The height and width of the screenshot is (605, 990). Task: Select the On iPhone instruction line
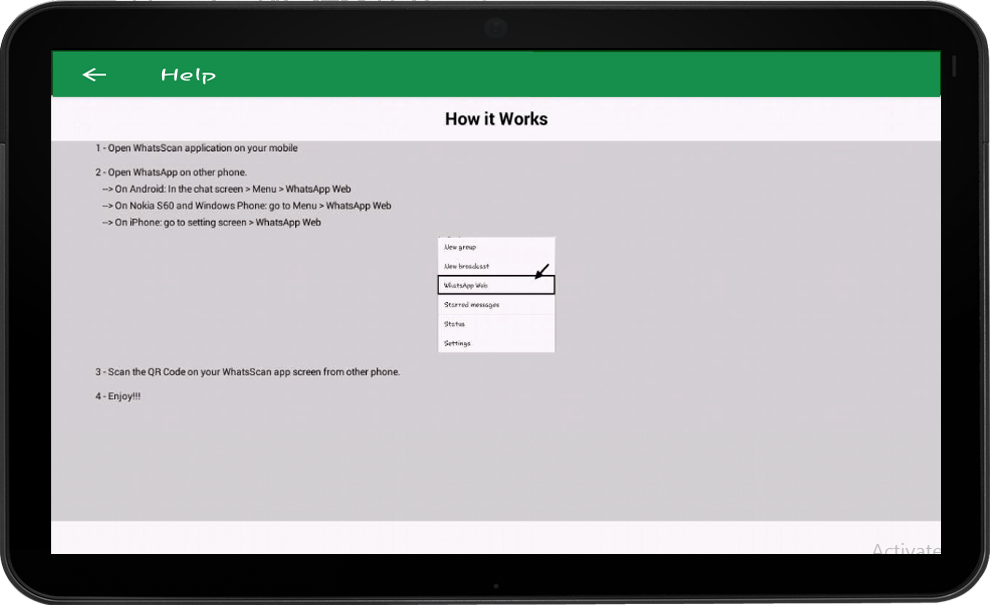[x=212, y=222]
